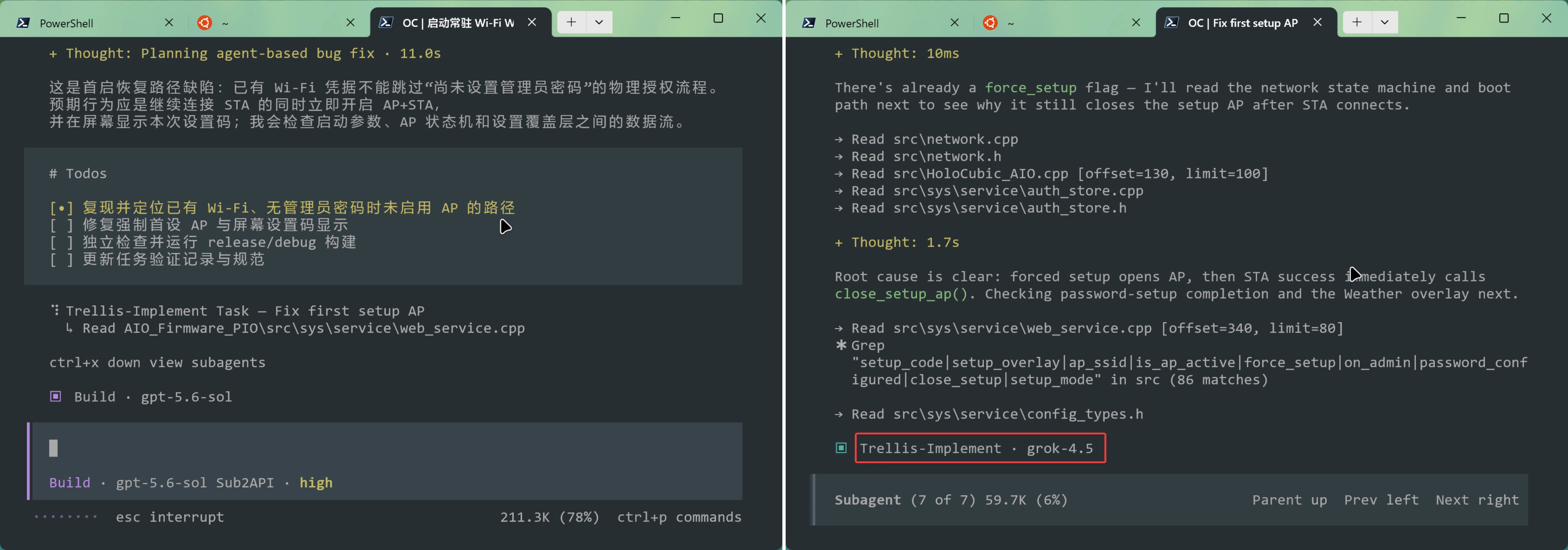Toggle in-progress todo '复现并定位已有 Wi-Fi' checkbox
Viewport: 1568px width, 550px height.
pyautogui.click(x=62, y=208)
